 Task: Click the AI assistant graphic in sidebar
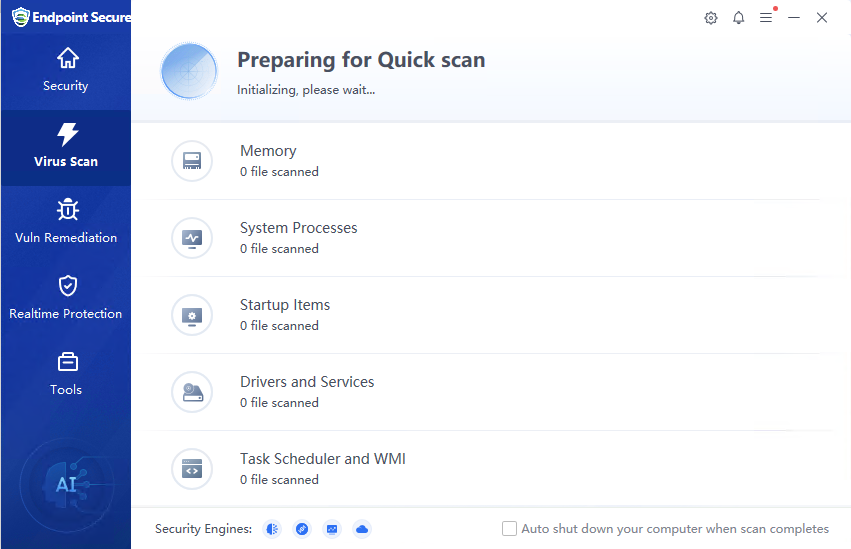[66, 485]
